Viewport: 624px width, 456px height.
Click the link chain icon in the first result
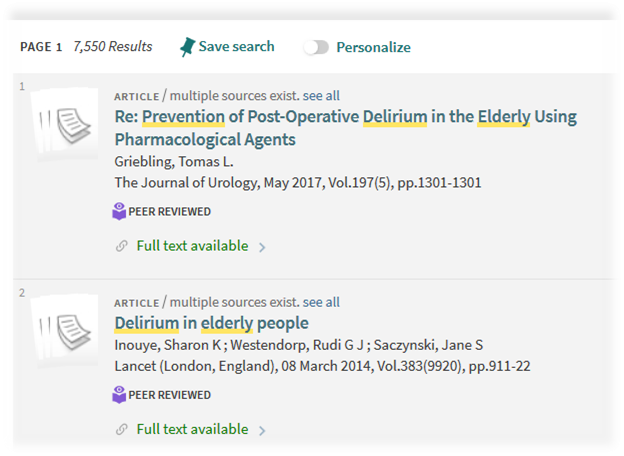point(121,246)
